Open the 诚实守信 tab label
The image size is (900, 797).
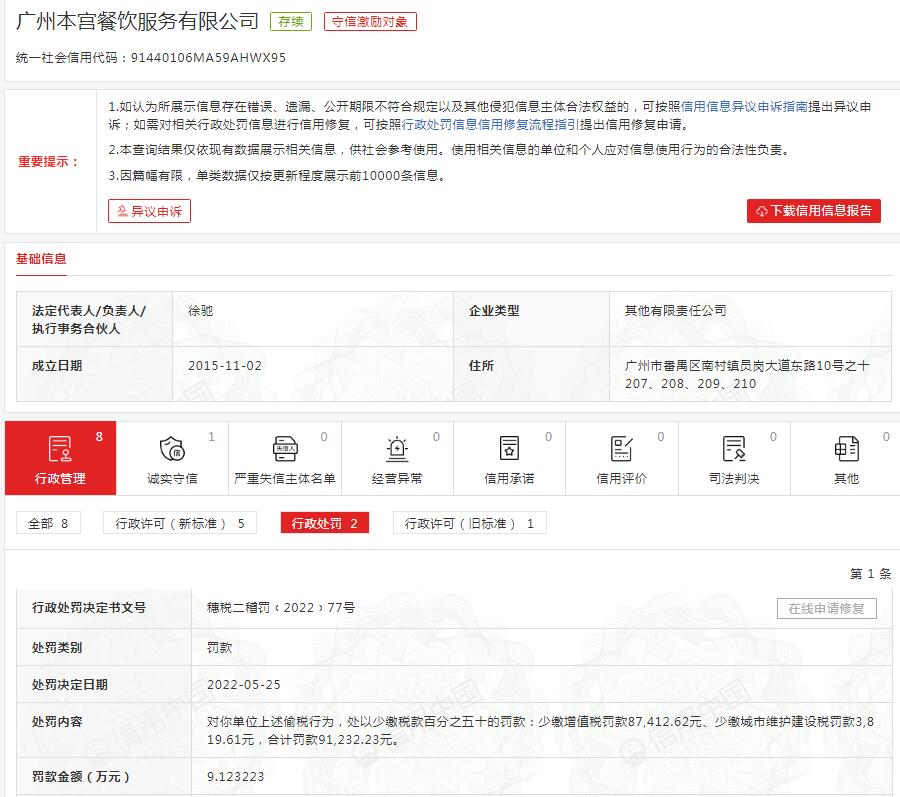tap(172, 479)
